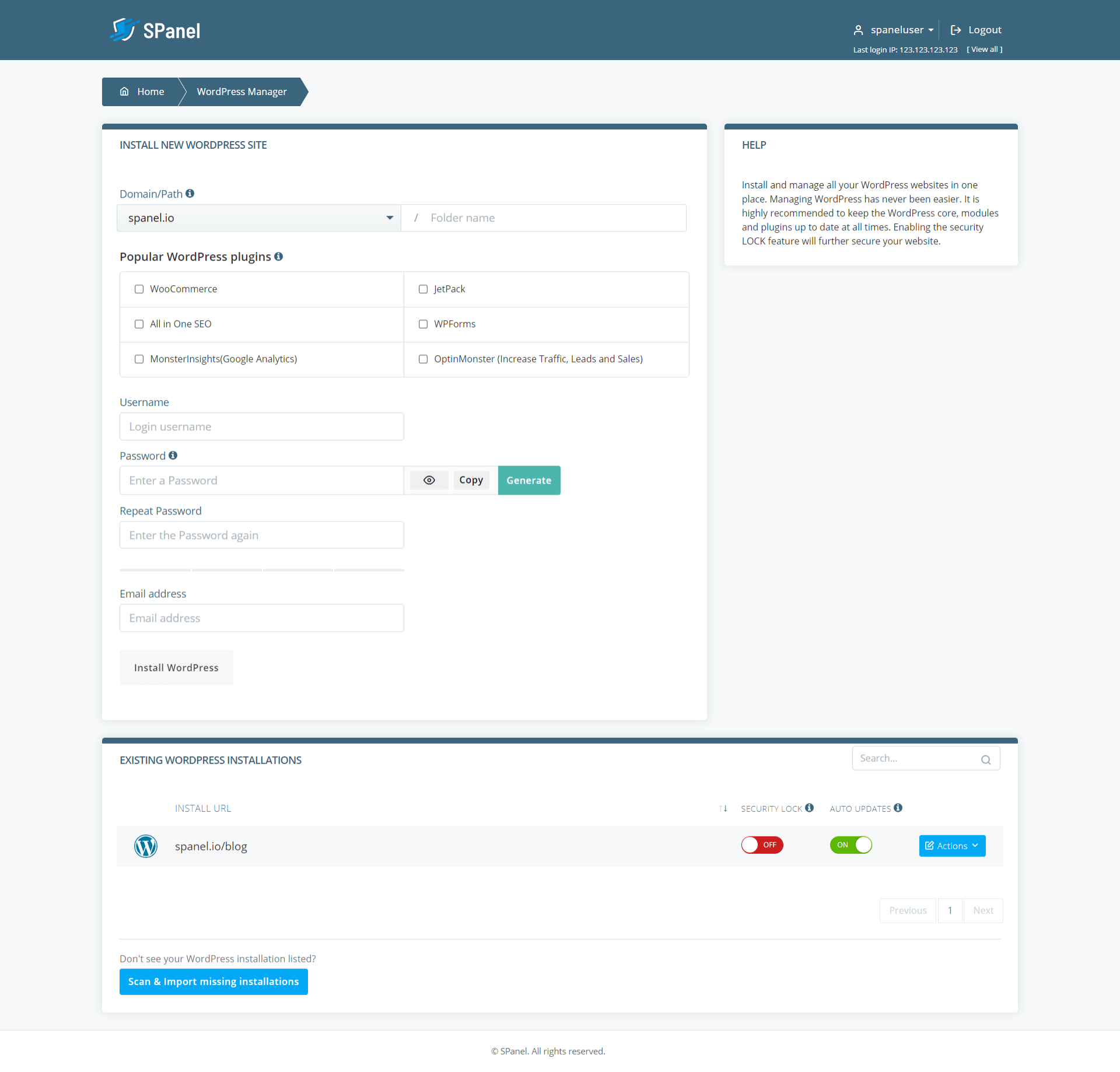Click the Enter a Password field
This screenshot has height=1072, width=1120.
tap(262, 480)
